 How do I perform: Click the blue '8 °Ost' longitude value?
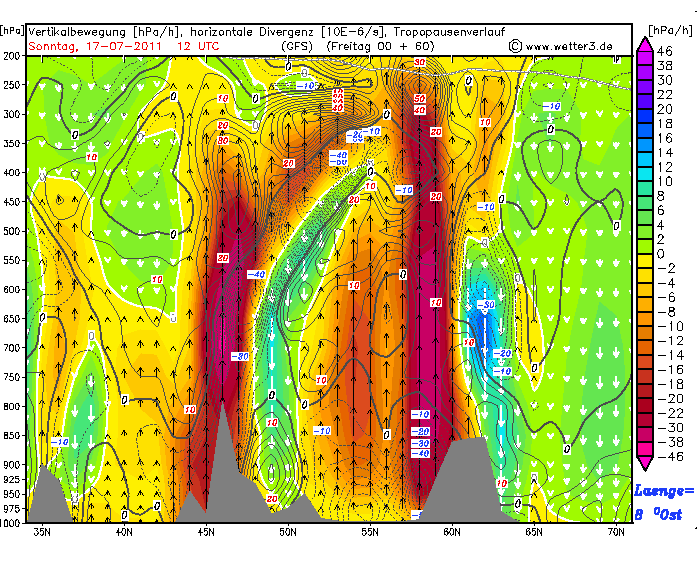coord(658,515)
